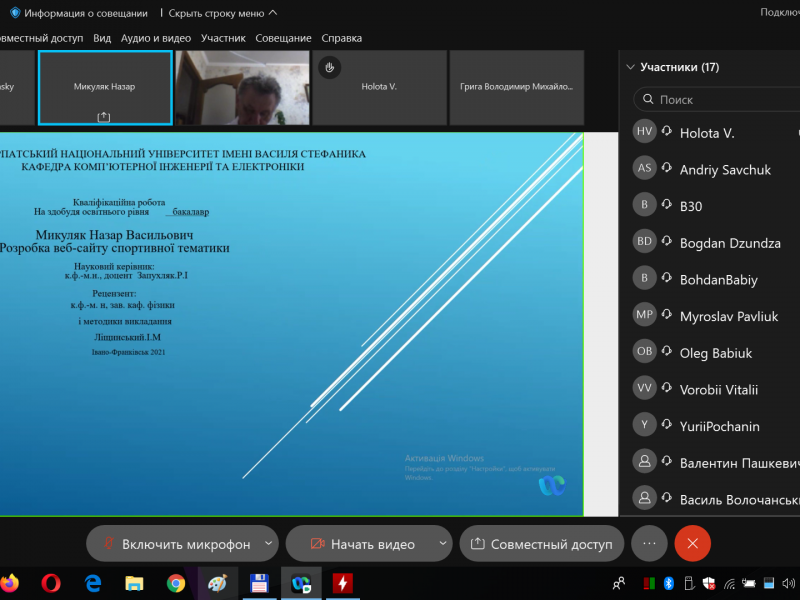
Task: Open Информация о совещании shield icon
Action: pyautogui.click(x=15, y=13)
